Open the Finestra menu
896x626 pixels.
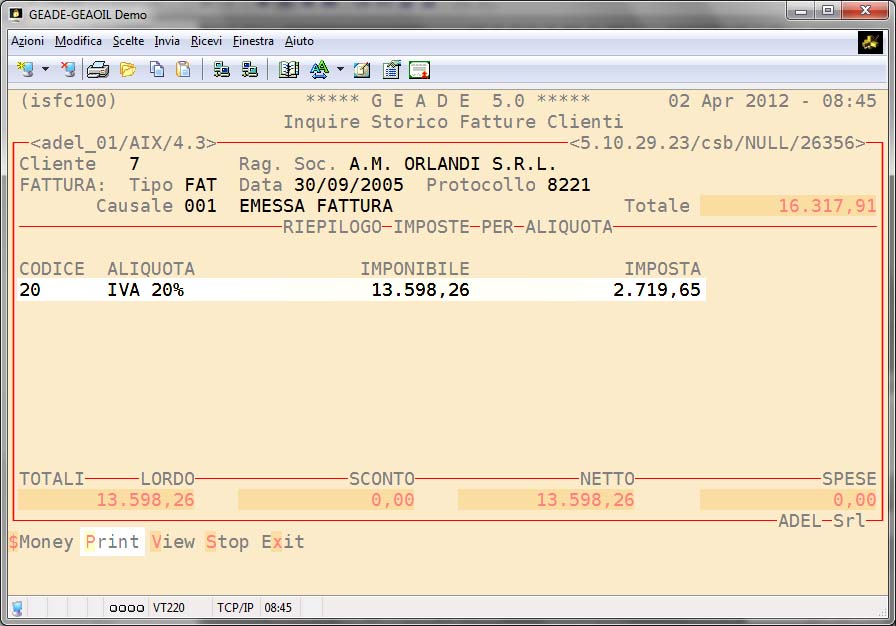pos(253,41)
